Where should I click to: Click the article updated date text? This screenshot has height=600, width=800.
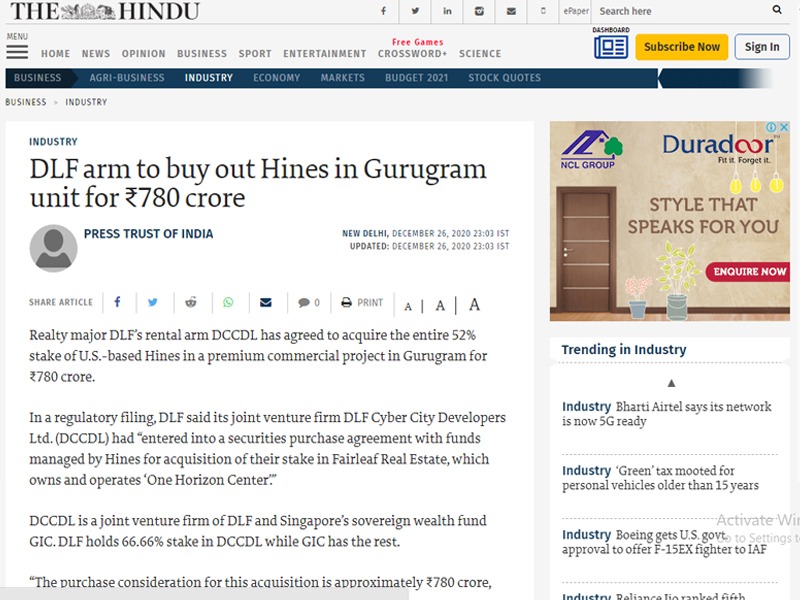pyautogui.click(x=429, y=246)
